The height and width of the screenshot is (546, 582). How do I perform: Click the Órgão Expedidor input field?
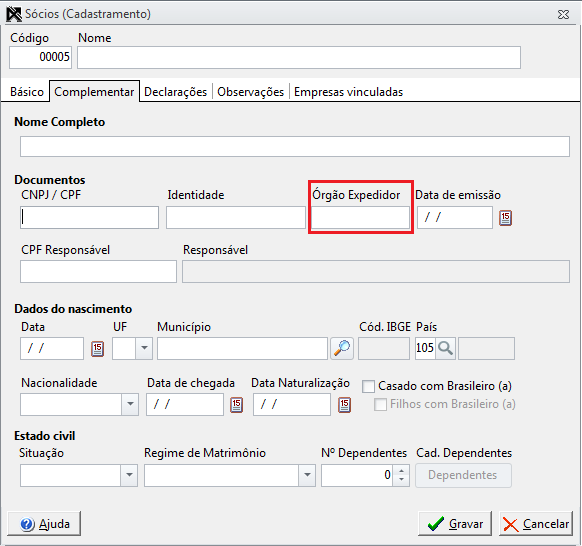coord(360,218)
